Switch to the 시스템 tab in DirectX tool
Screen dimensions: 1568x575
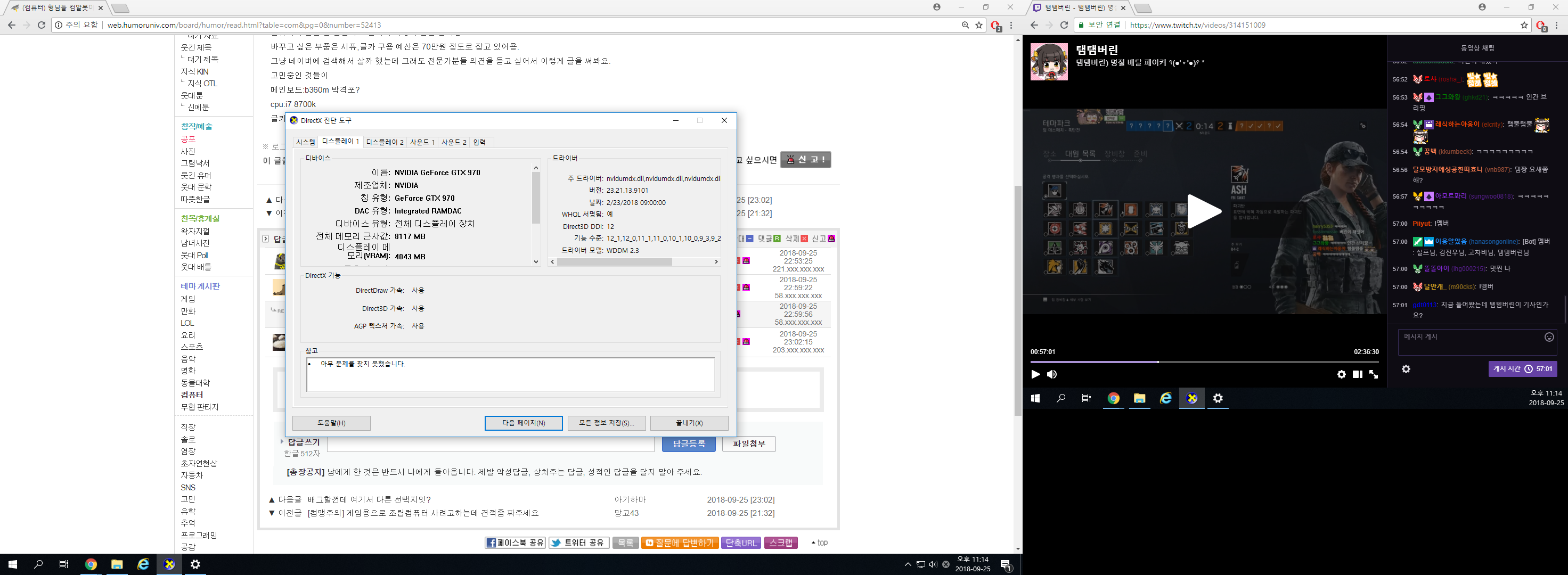306,142
